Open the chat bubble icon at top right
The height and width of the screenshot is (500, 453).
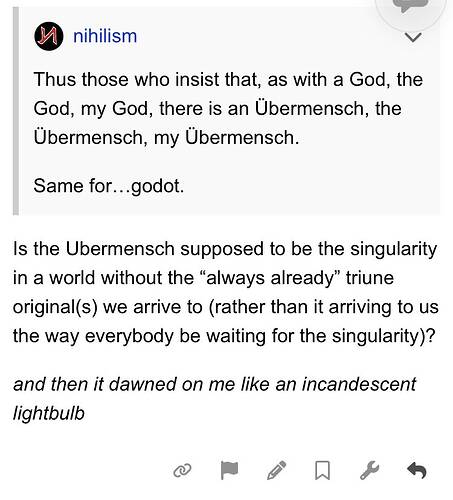click(411, 5)
